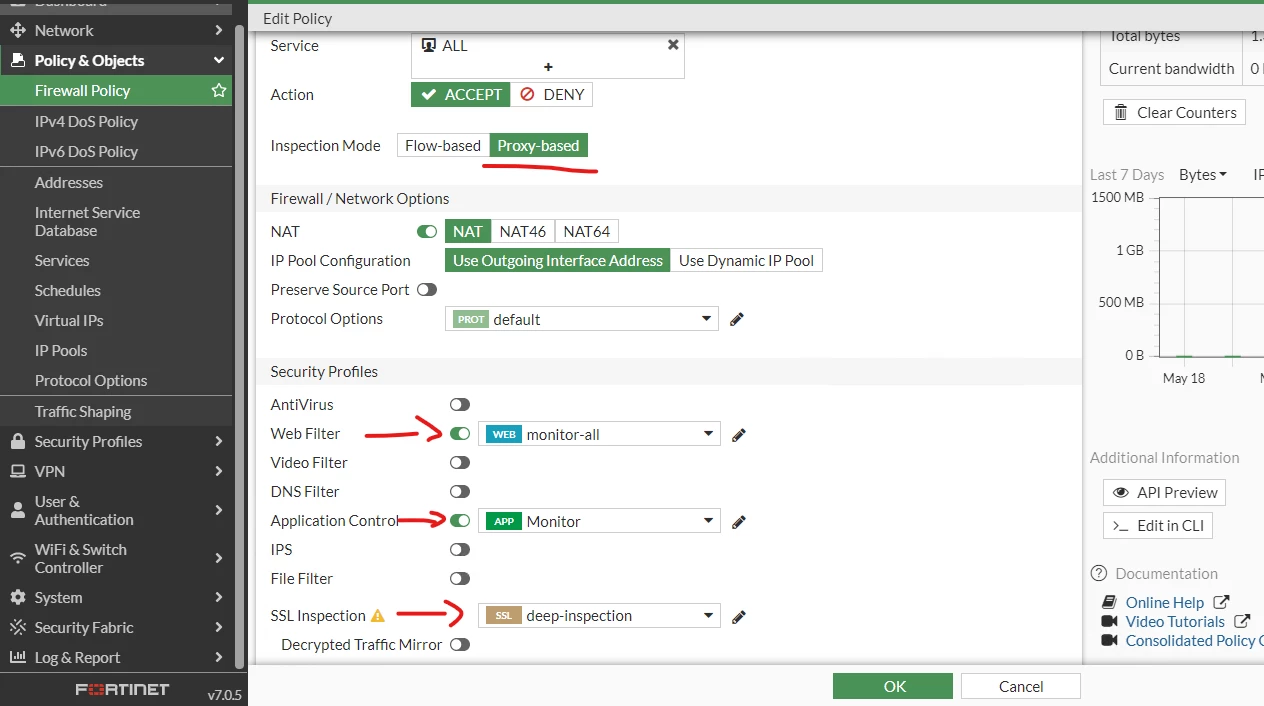Click the WiFi & Switch Controller wifi icon
The image size is (1264, 706).
pos(17,559)
